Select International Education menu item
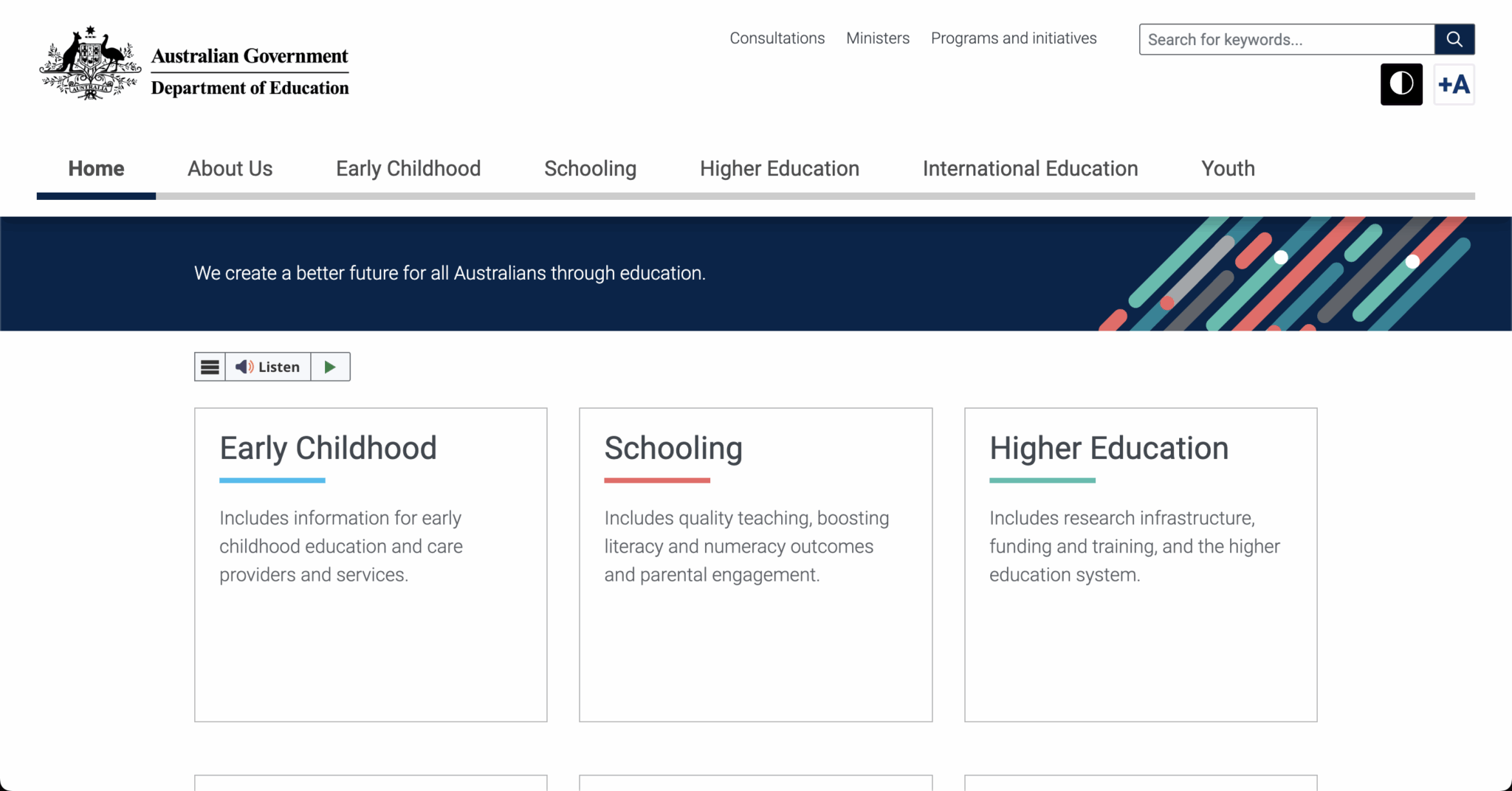The image size is (1512, 791). 1031,169
